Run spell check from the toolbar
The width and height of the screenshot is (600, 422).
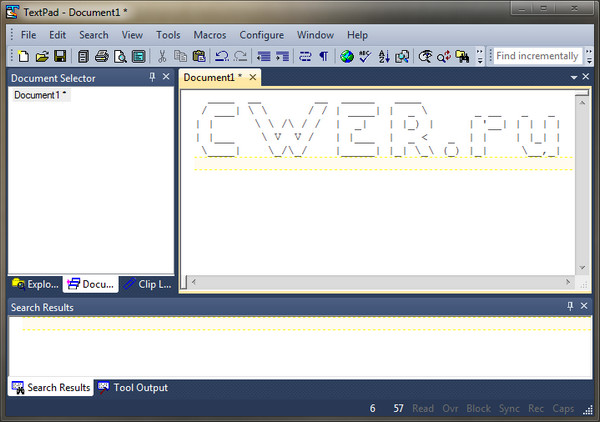pyautogui.click(x=365, y=56)
